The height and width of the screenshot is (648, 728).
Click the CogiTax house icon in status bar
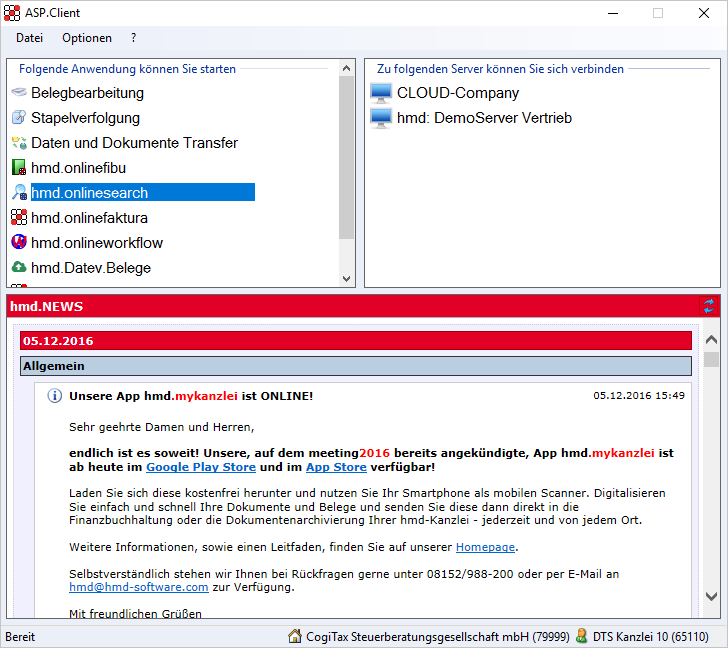click(x=295, y=636)
